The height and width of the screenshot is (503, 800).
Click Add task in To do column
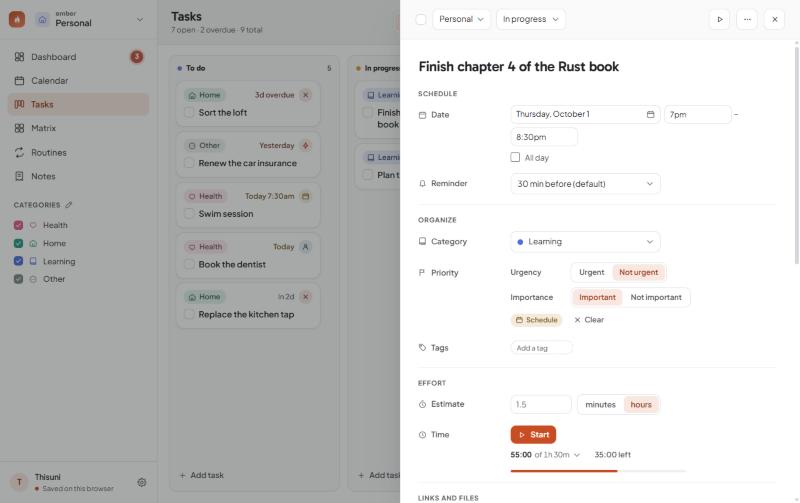[202, 475]
